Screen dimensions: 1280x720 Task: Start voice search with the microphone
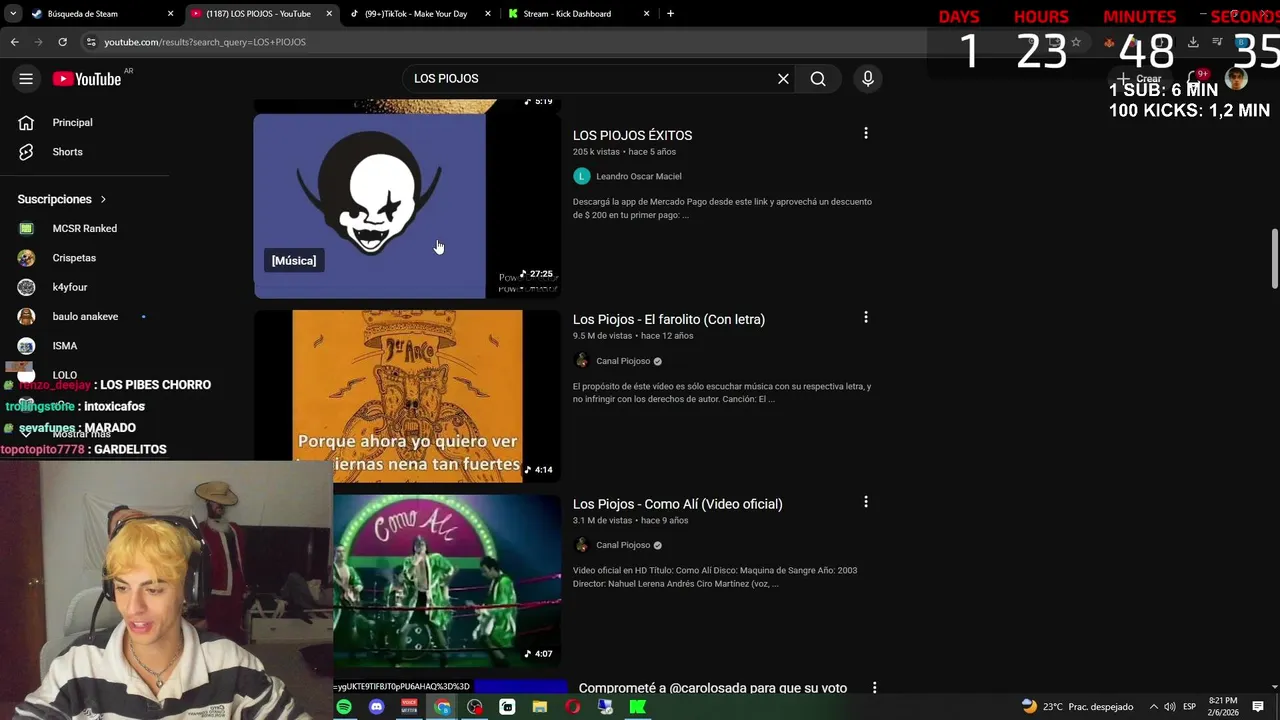pyautogui.click(x=868, y=79)
